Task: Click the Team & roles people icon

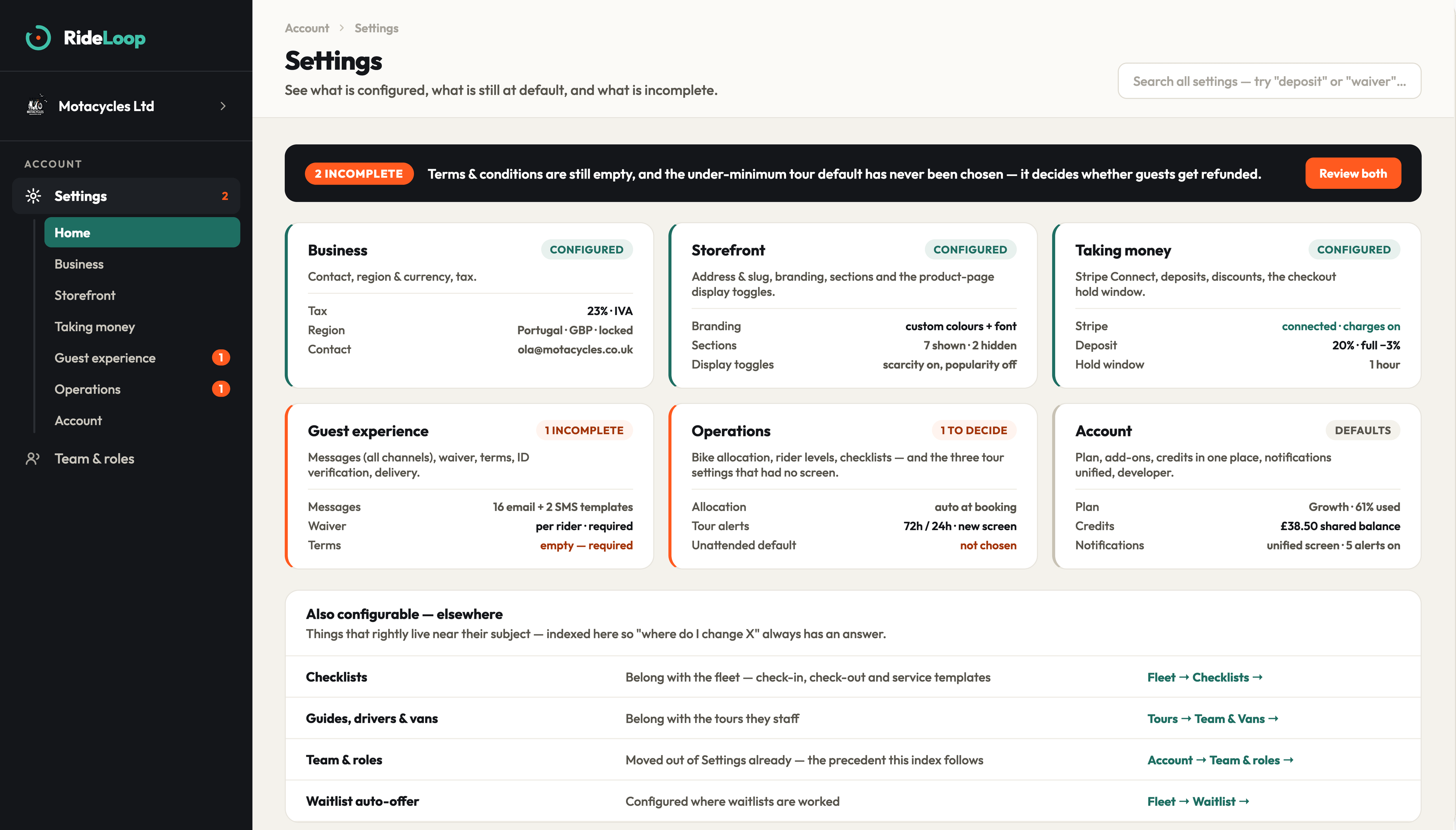Action: (x=33, y=458)
